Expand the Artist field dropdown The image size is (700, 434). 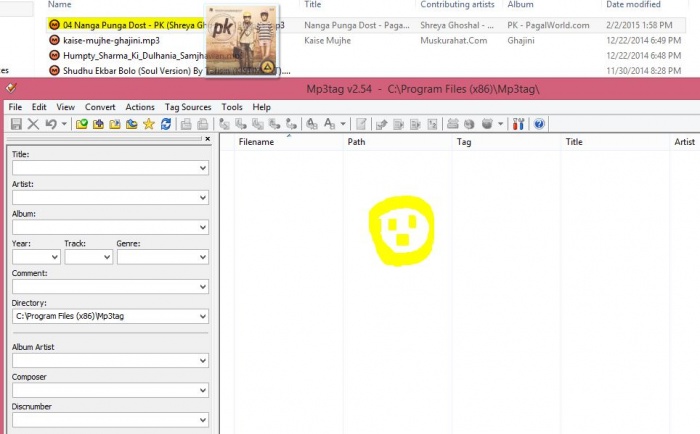pyautogui.click(x=202, y=198)
